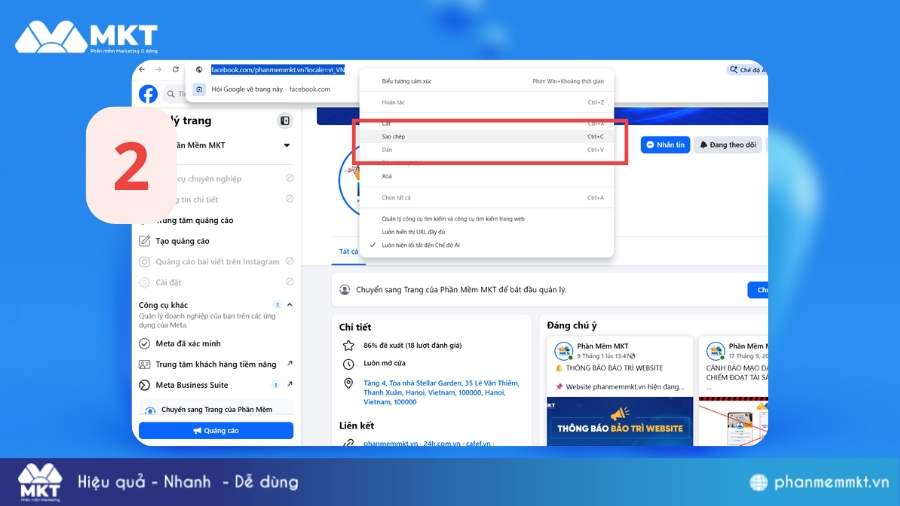Viewport: 900px width, 506px height.
Task: Select Biểu tượng cảm xúc menu entry
Action: click(x=487, y=81)
